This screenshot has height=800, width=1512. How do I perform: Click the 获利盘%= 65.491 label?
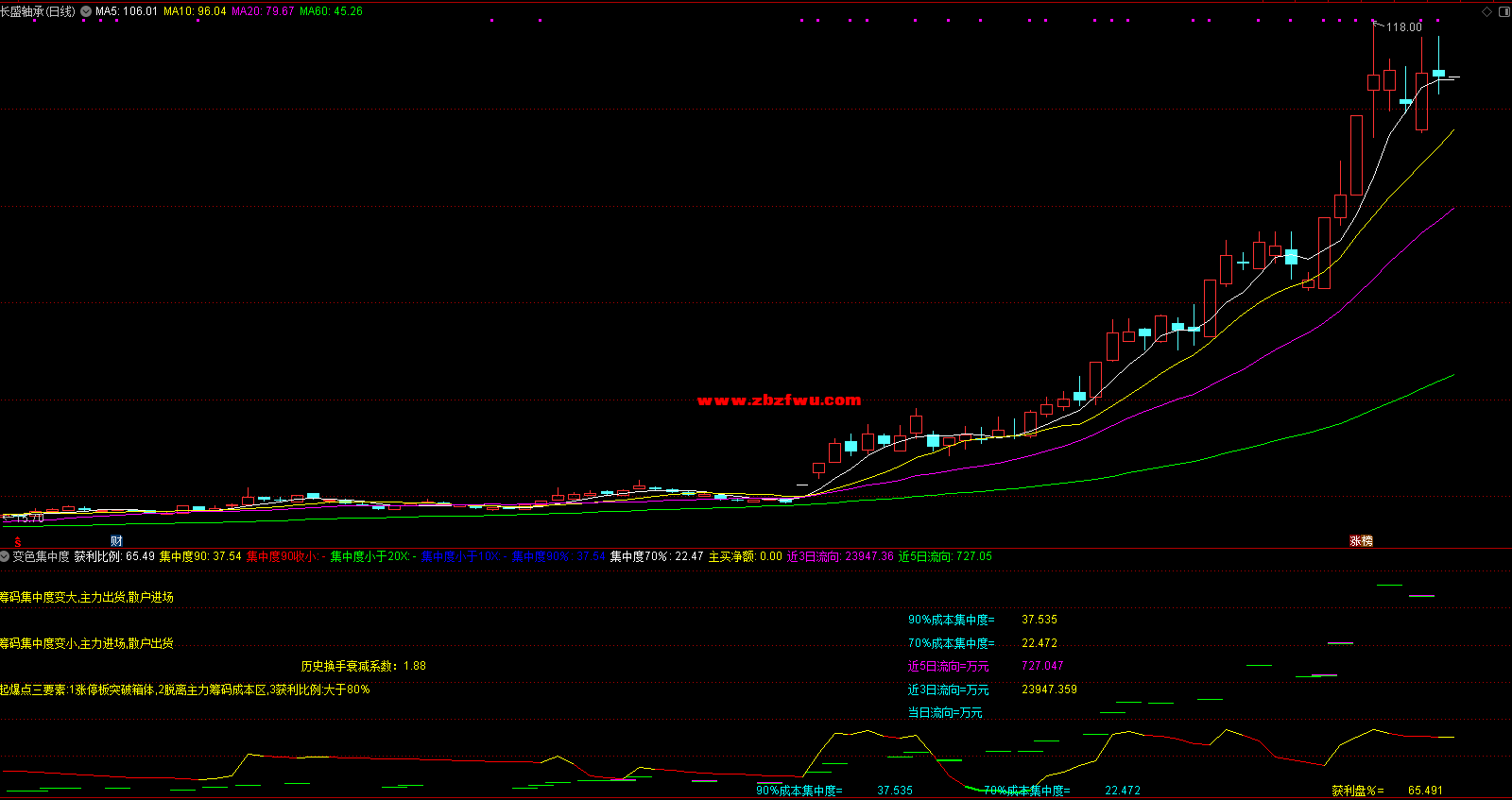(1387, 791)
